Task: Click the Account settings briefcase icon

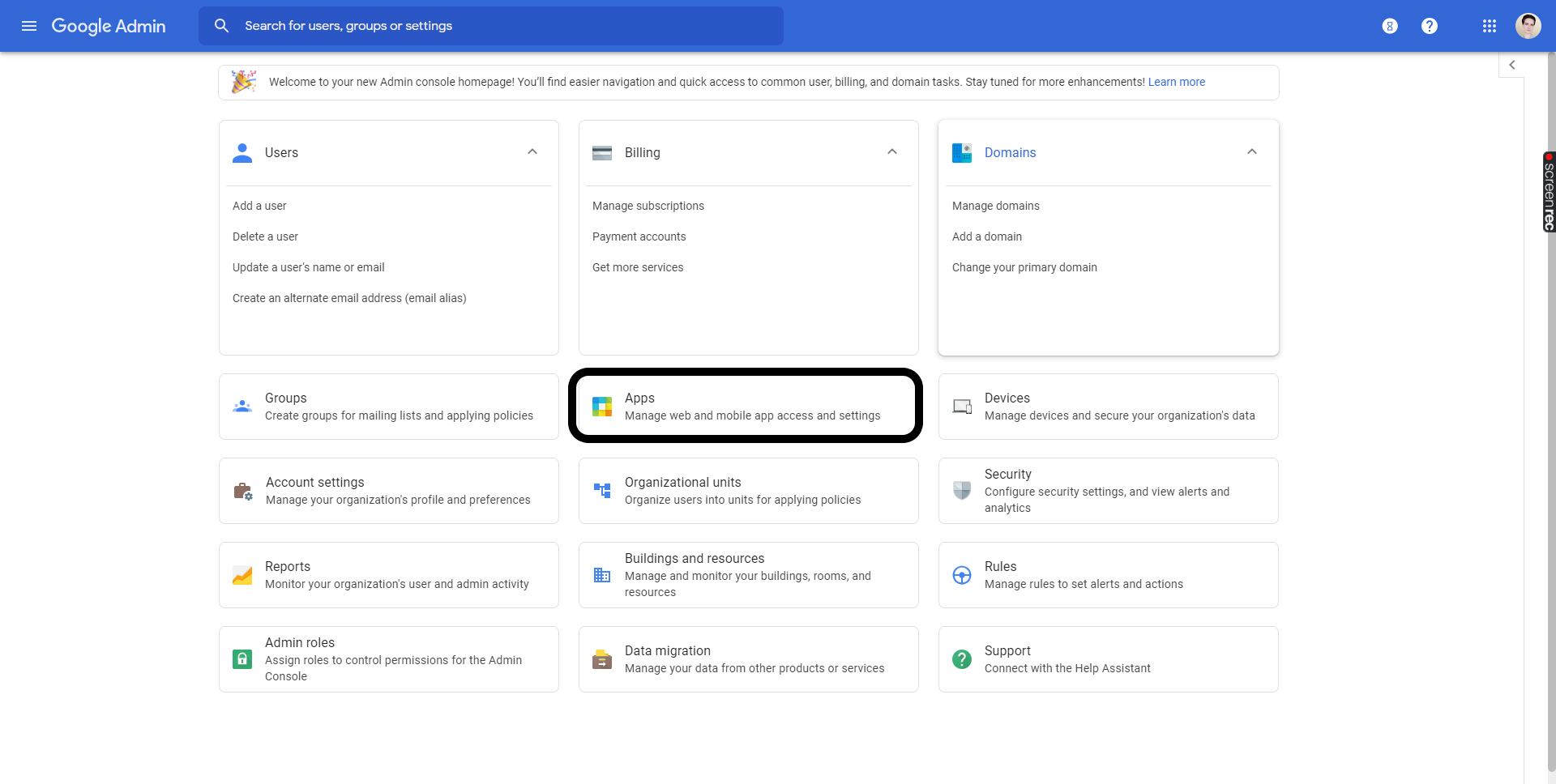Action: pyautogui.click(x=242, y=491)
